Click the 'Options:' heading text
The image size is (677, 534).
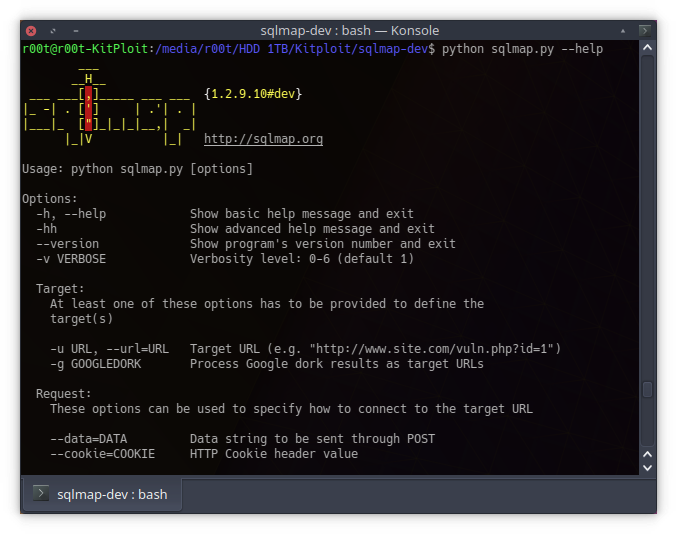(x=50, y=199)
